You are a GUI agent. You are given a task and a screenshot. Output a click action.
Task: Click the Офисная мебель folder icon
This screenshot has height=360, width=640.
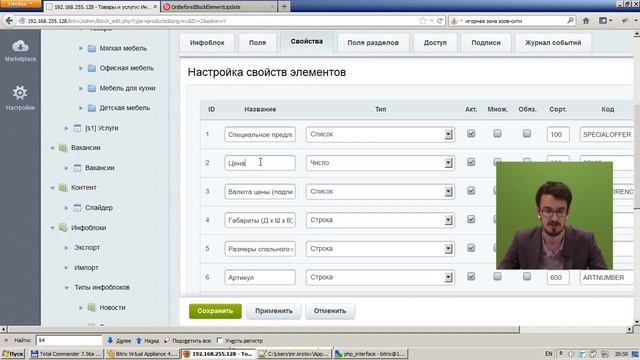(92, 68)
